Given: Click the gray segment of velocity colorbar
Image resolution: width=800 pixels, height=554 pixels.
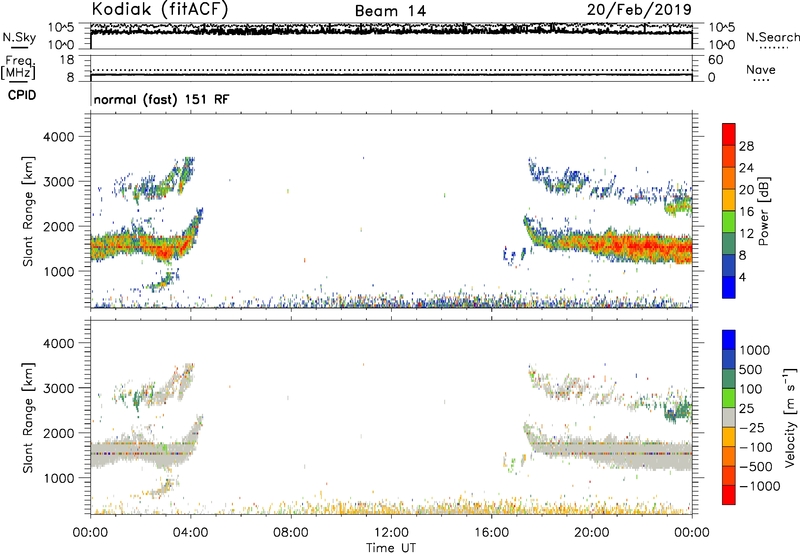Looking at the screenshot, I should point(729,417).
